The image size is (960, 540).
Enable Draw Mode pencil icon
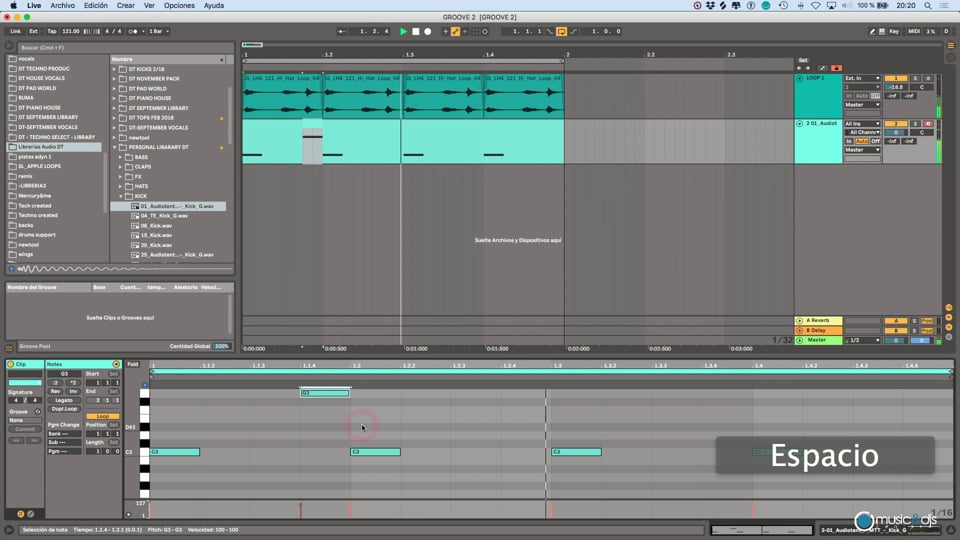872,31
